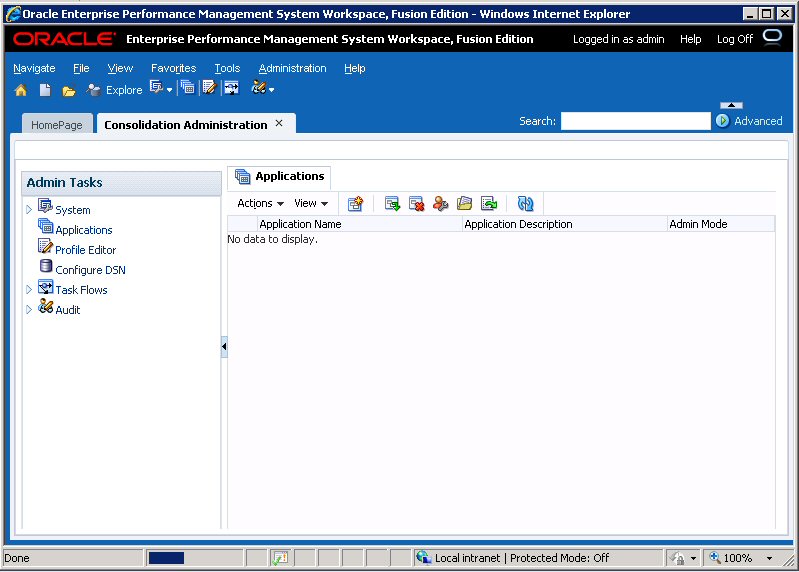Click the Profile Editor icon in tree
799x572 pixels.
pyautogui.click(x=45, y=246)
